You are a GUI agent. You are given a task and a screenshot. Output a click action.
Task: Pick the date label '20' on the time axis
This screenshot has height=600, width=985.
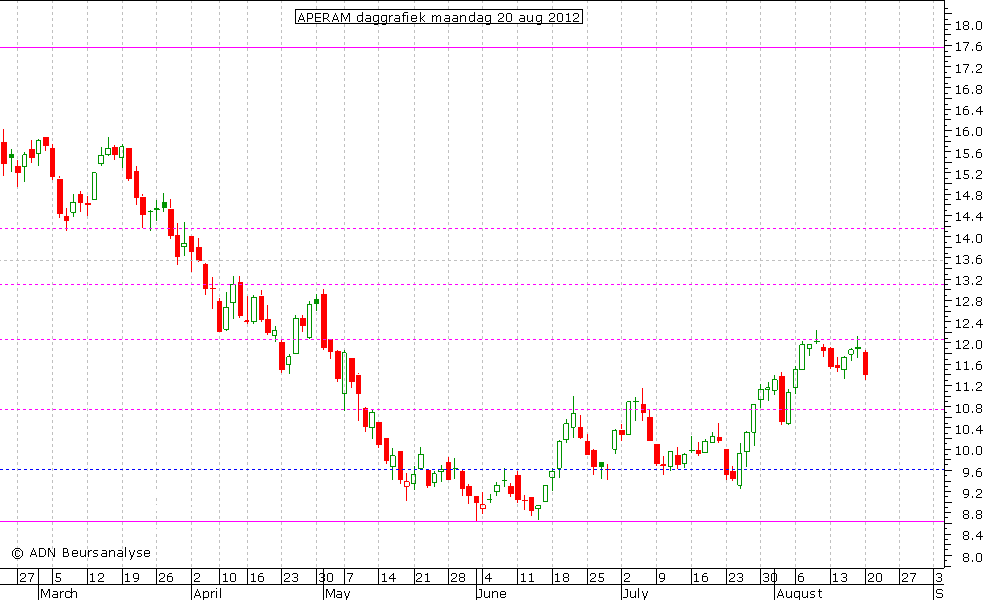(874, 577)
